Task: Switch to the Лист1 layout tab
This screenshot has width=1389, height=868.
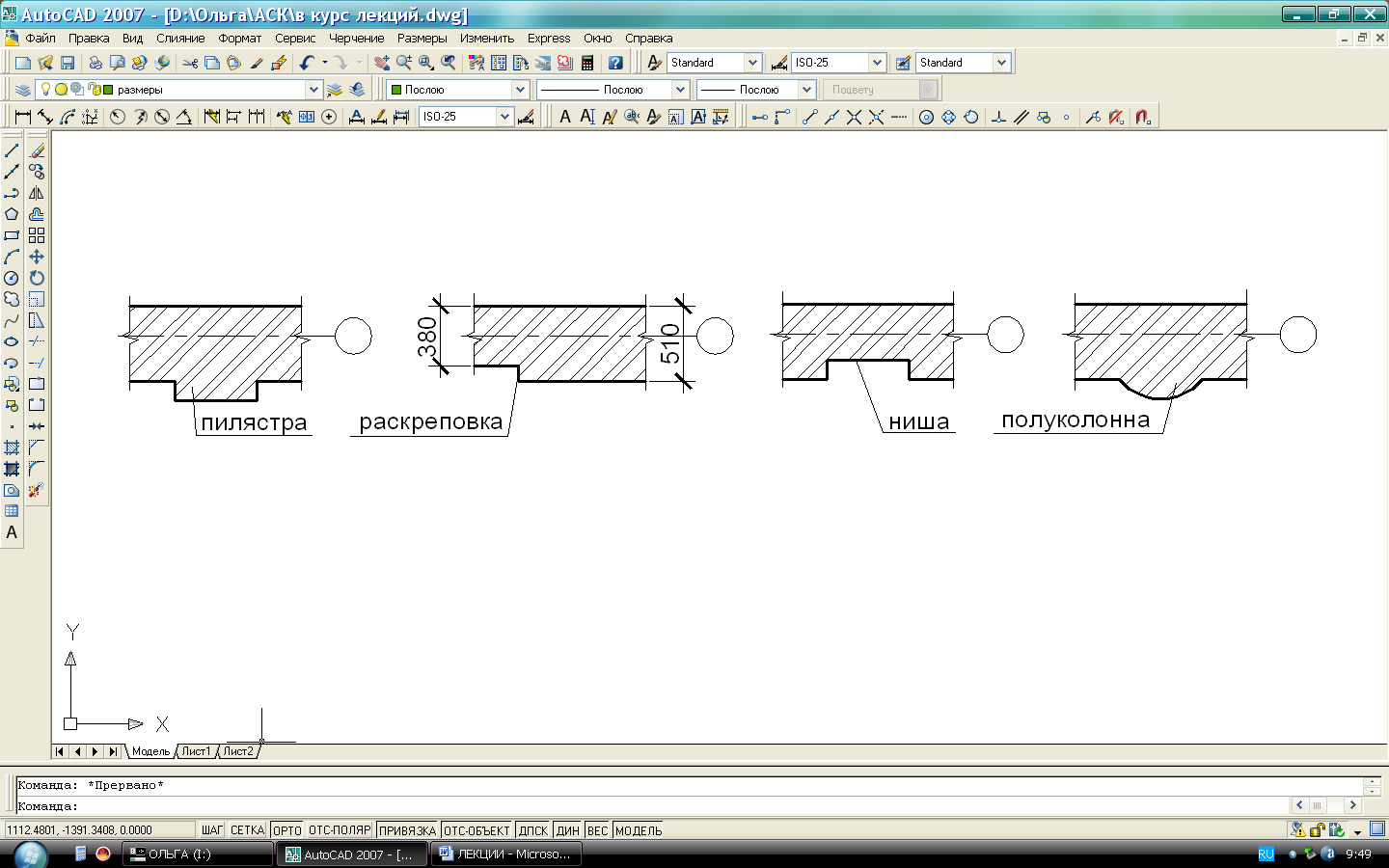Action: [x=196, y=751]
